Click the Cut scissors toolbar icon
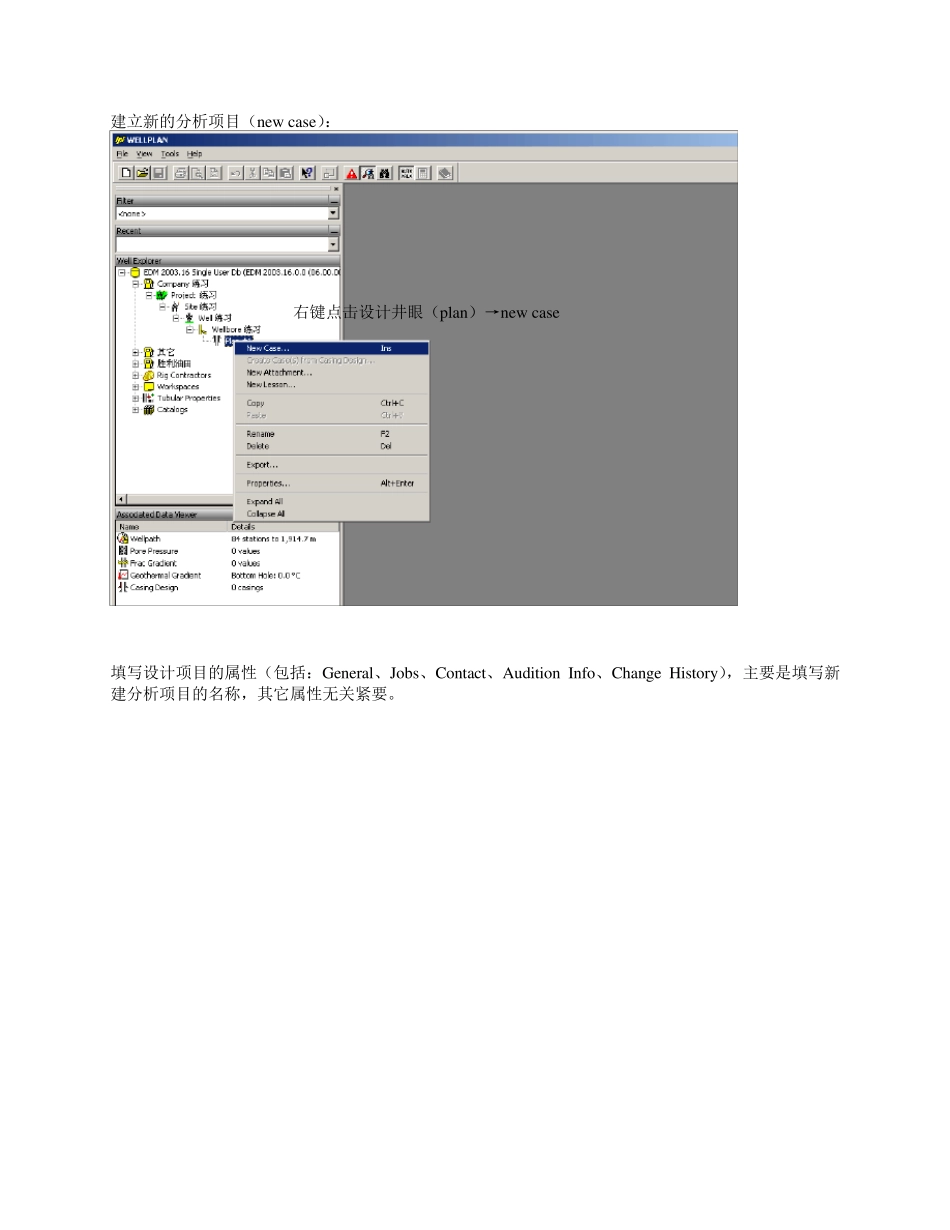This screenshot has width=950, height=1230. [252, 173]
